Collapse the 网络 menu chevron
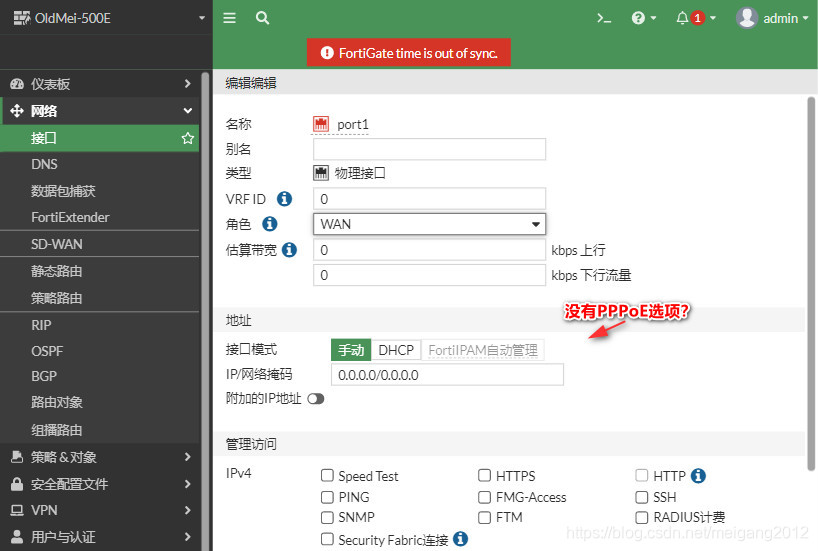 [x=188, y=111]
